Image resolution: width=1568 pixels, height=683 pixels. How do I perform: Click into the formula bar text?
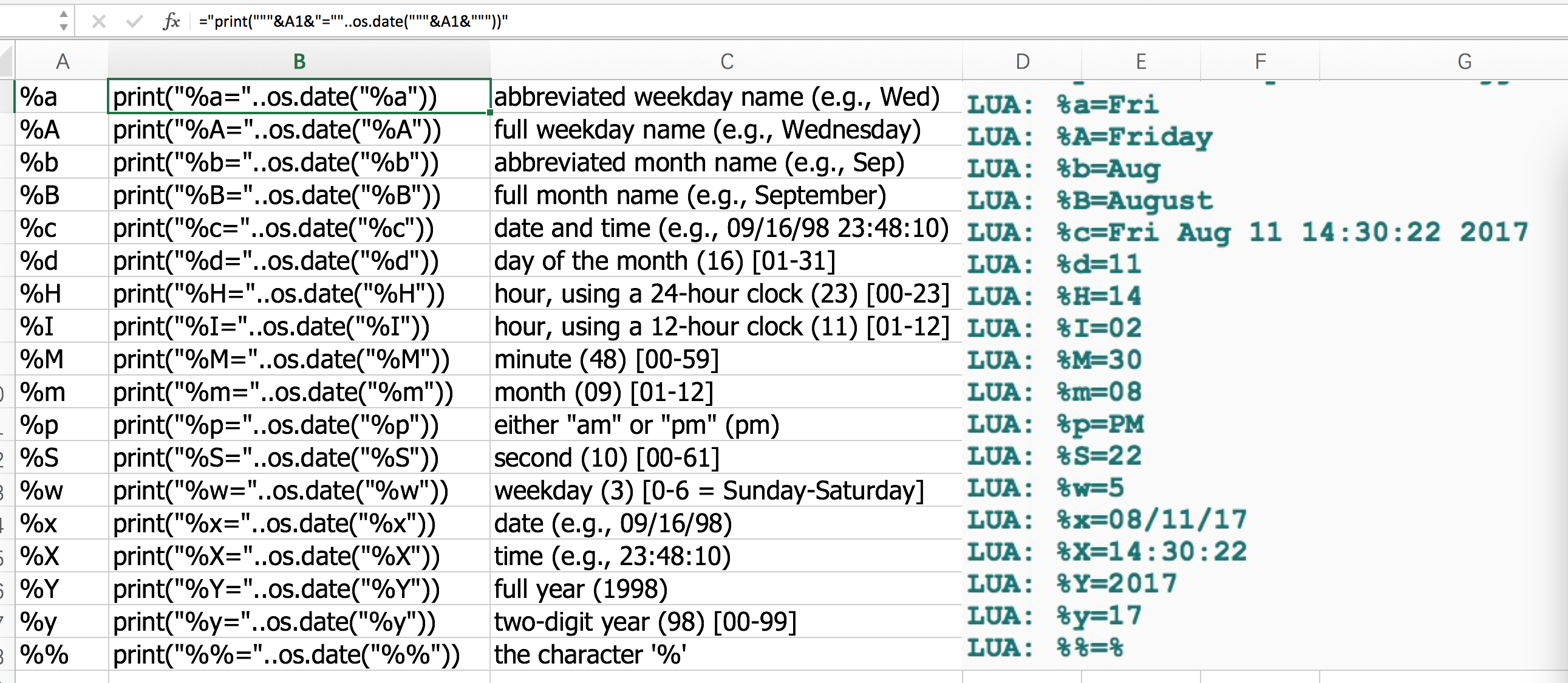tap(353, 22)
